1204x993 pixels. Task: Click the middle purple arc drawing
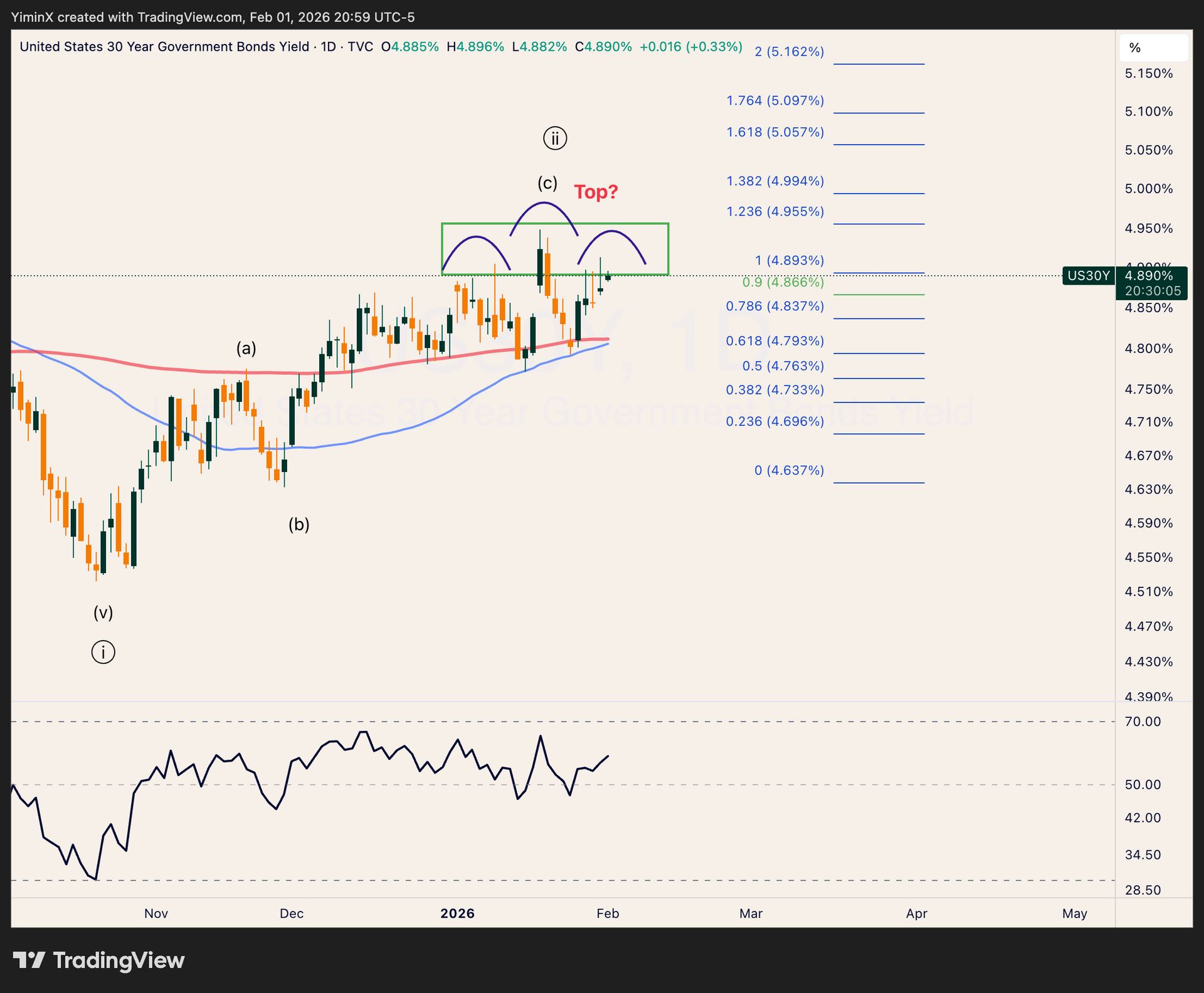544,204
